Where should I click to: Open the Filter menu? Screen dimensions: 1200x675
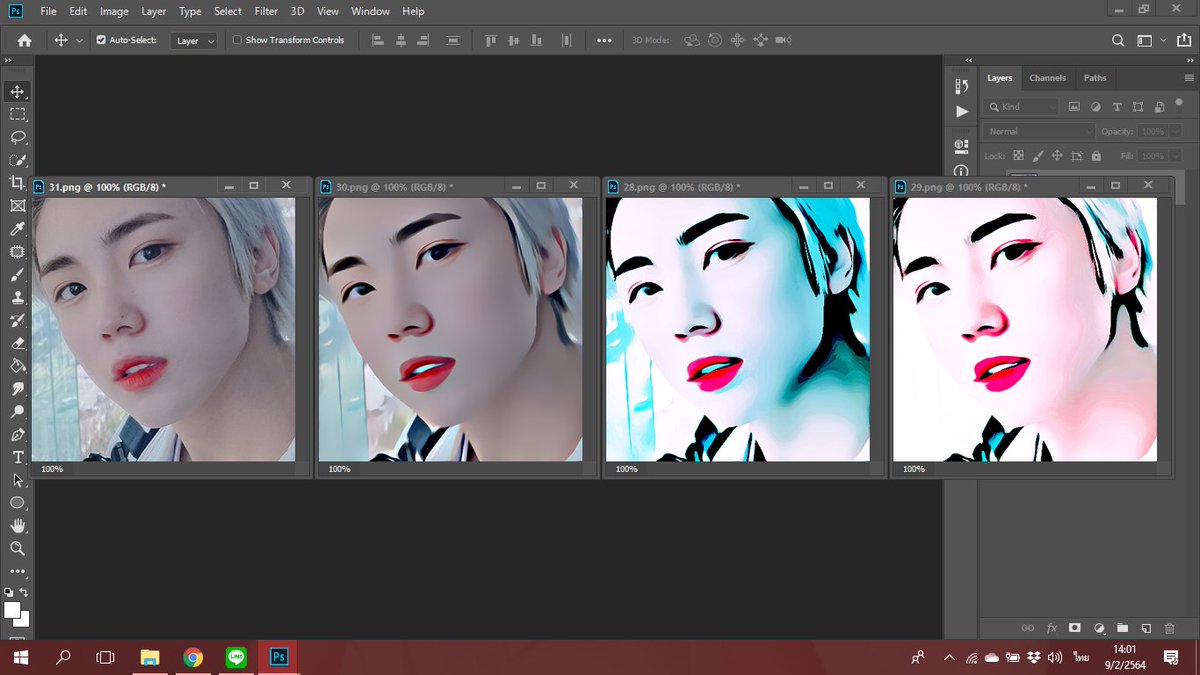[x=266, y=11]
